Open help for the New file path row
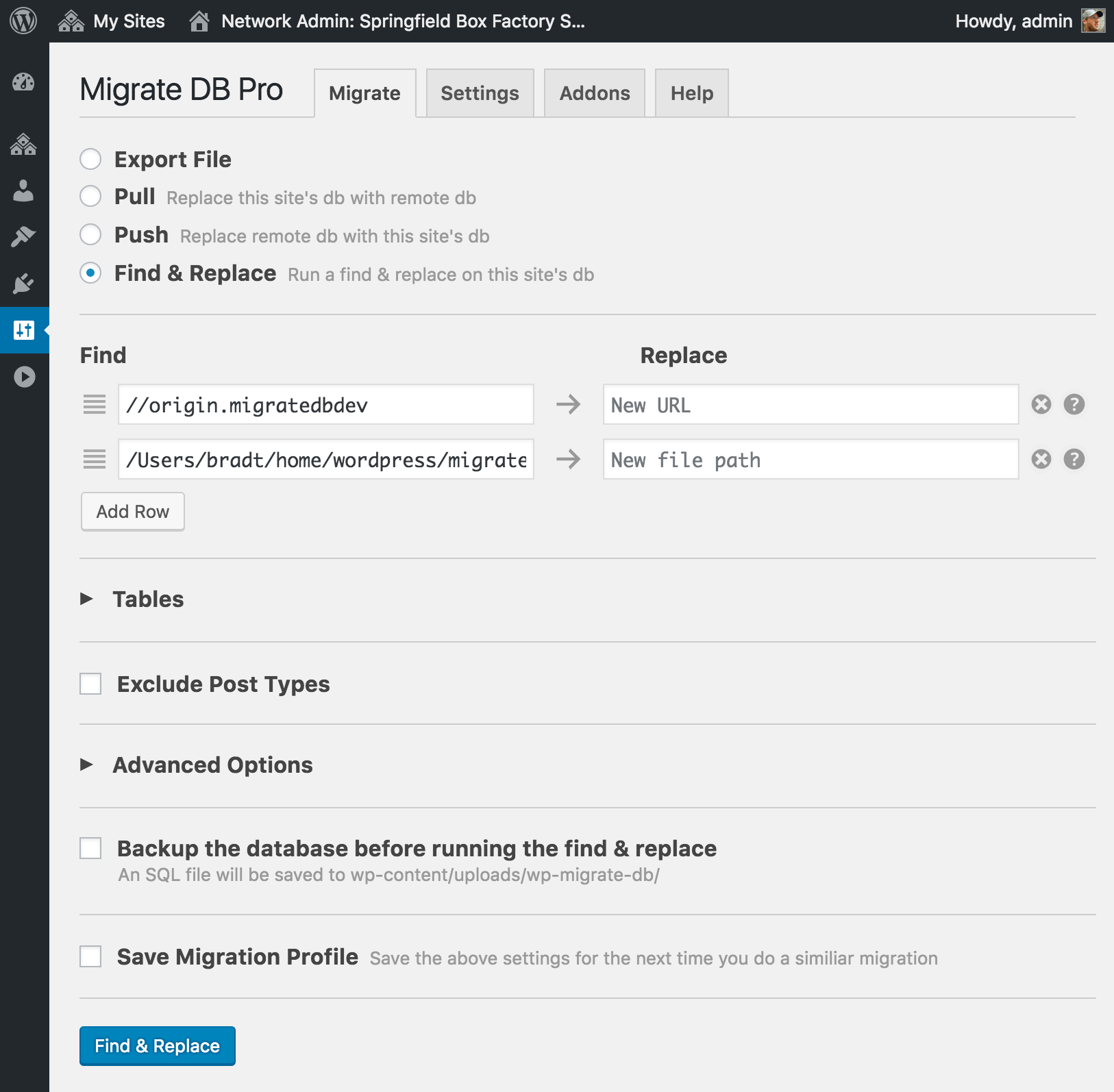 [1074, 459]
